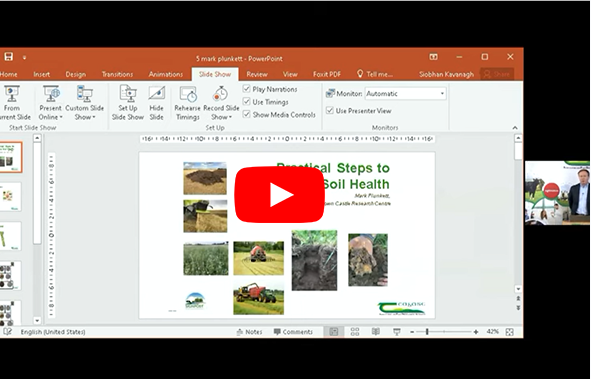Switch to the Transitions tab
The width and height of the screenshot is (591, 379).
pos(117,74)
